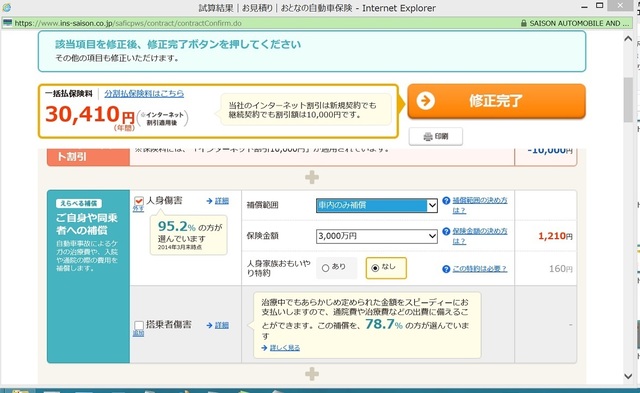The width and height of the screenshot is (640, 393).
Task: Click the 1,210円 price in 保険金額 row
Action: [x=555, y=236]
